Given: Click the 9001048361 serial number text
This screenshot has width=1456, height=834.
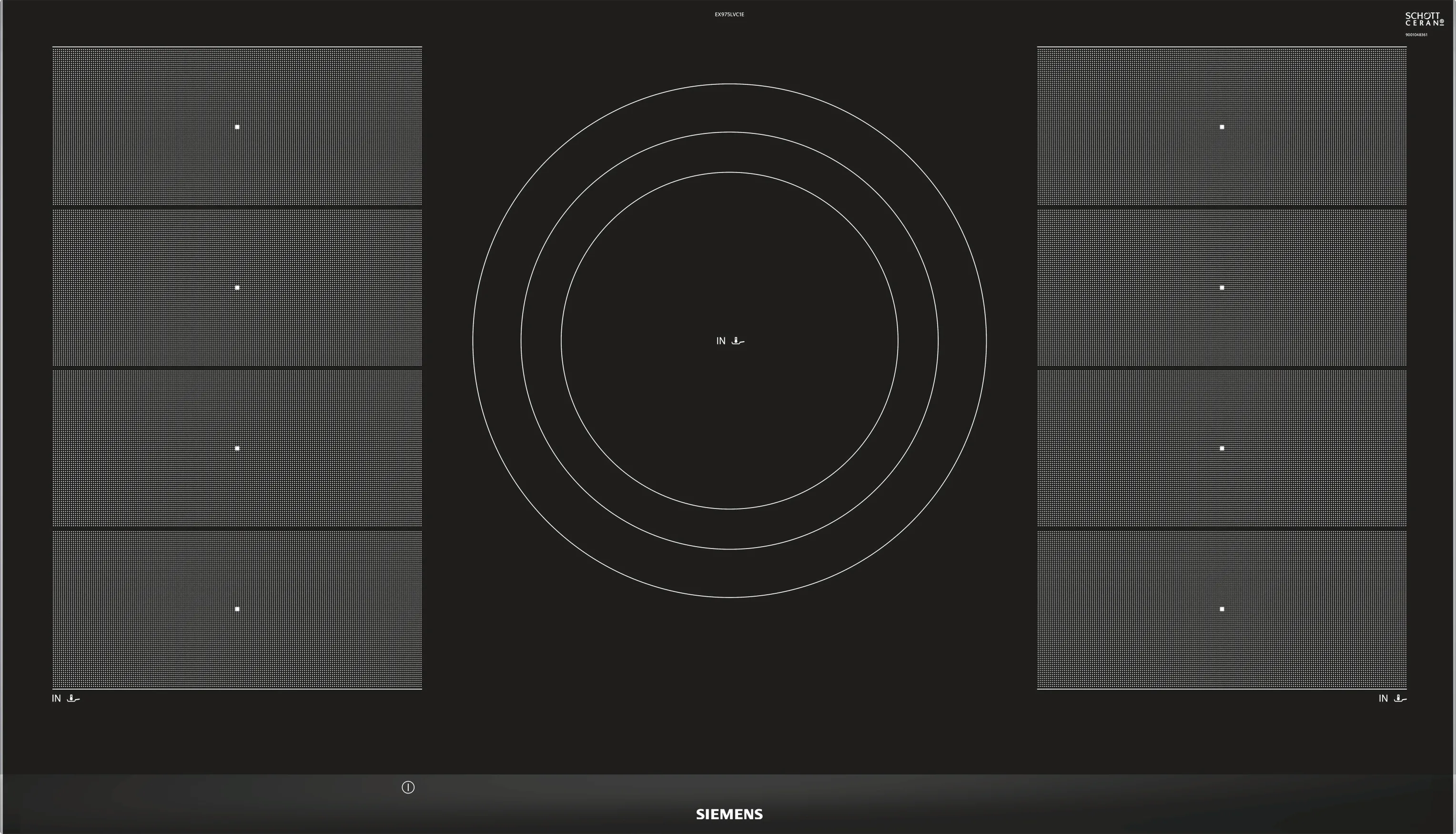Looking at the screenshot, I should pos(1416,35).
